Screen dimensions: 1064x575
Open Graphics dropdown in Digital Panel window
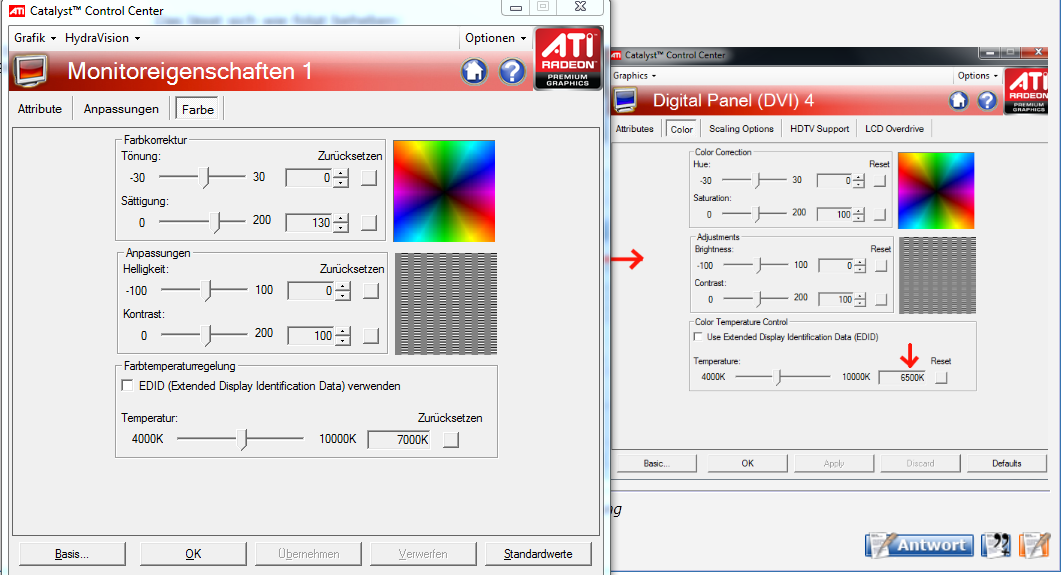coord(634,75)
